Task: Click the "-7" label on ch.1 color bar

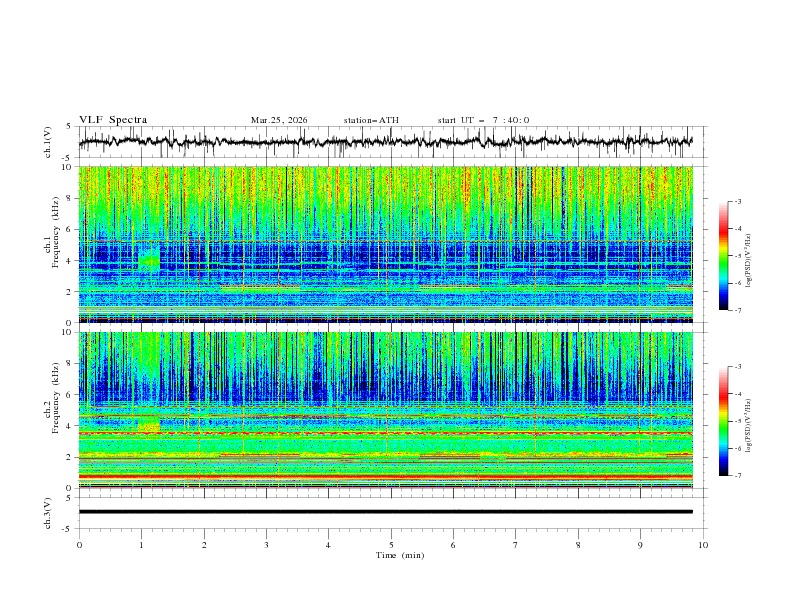Action: click(738, 310)
